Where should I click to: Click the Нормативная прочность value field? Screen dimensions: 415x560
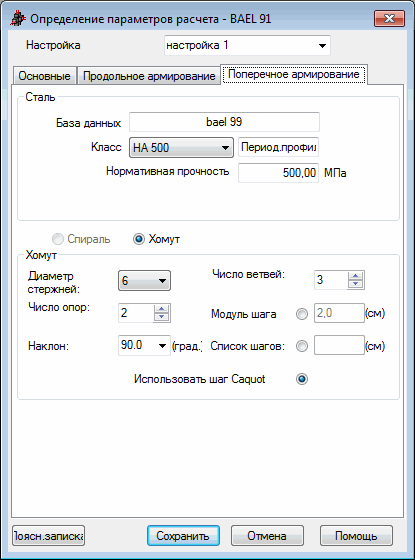point(278,173)
